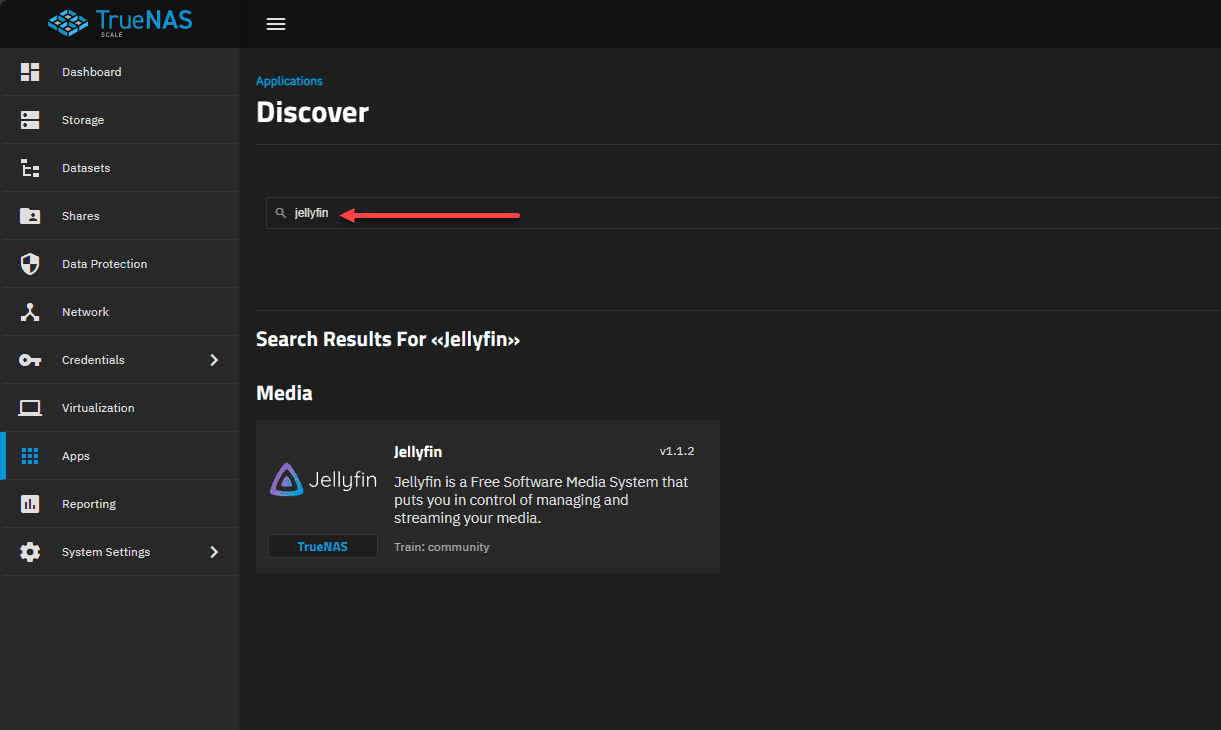Viewport: 1221px width, 730px height.
Task: Click the Jellyfin logo thumbnail
Action: (x=323, y=480)
